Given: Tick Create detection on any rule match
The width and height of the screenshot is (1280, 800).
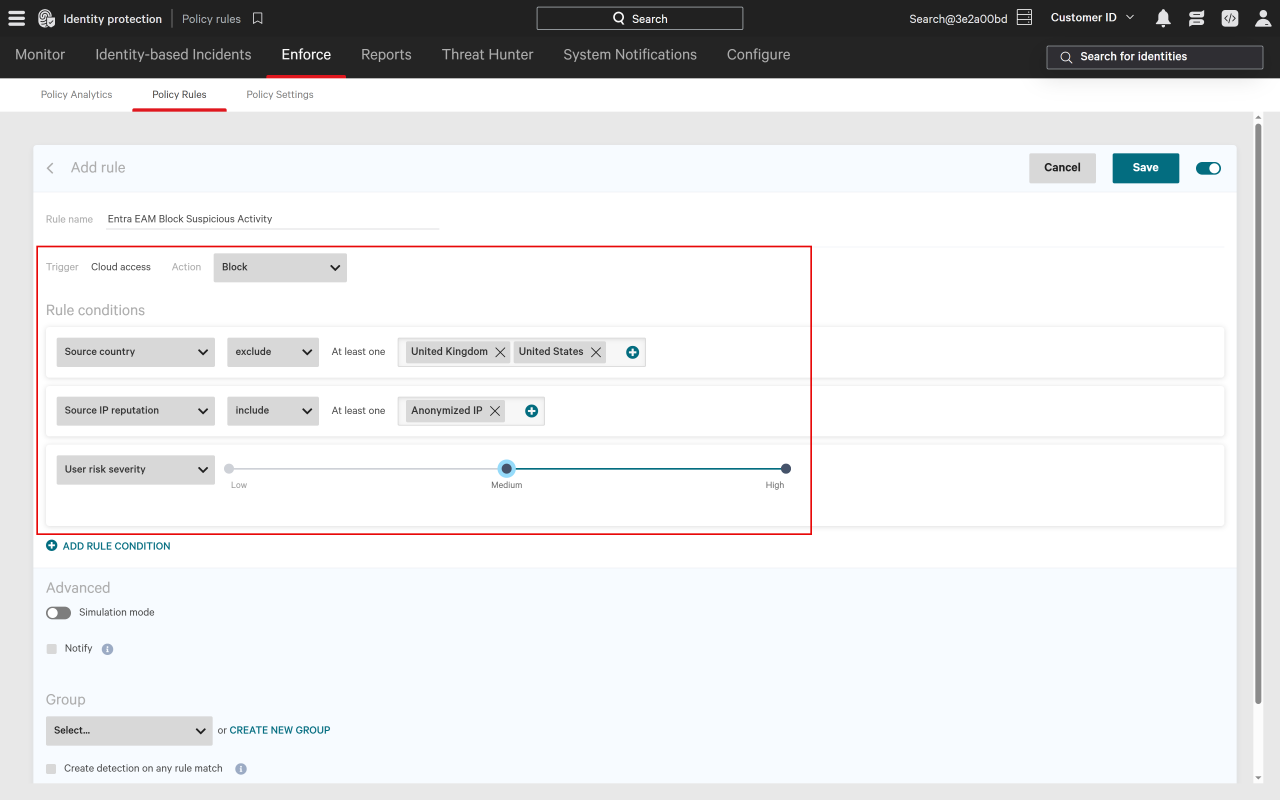Looking at the screenshot, I should pyautogui.click(x=51, y=769).
